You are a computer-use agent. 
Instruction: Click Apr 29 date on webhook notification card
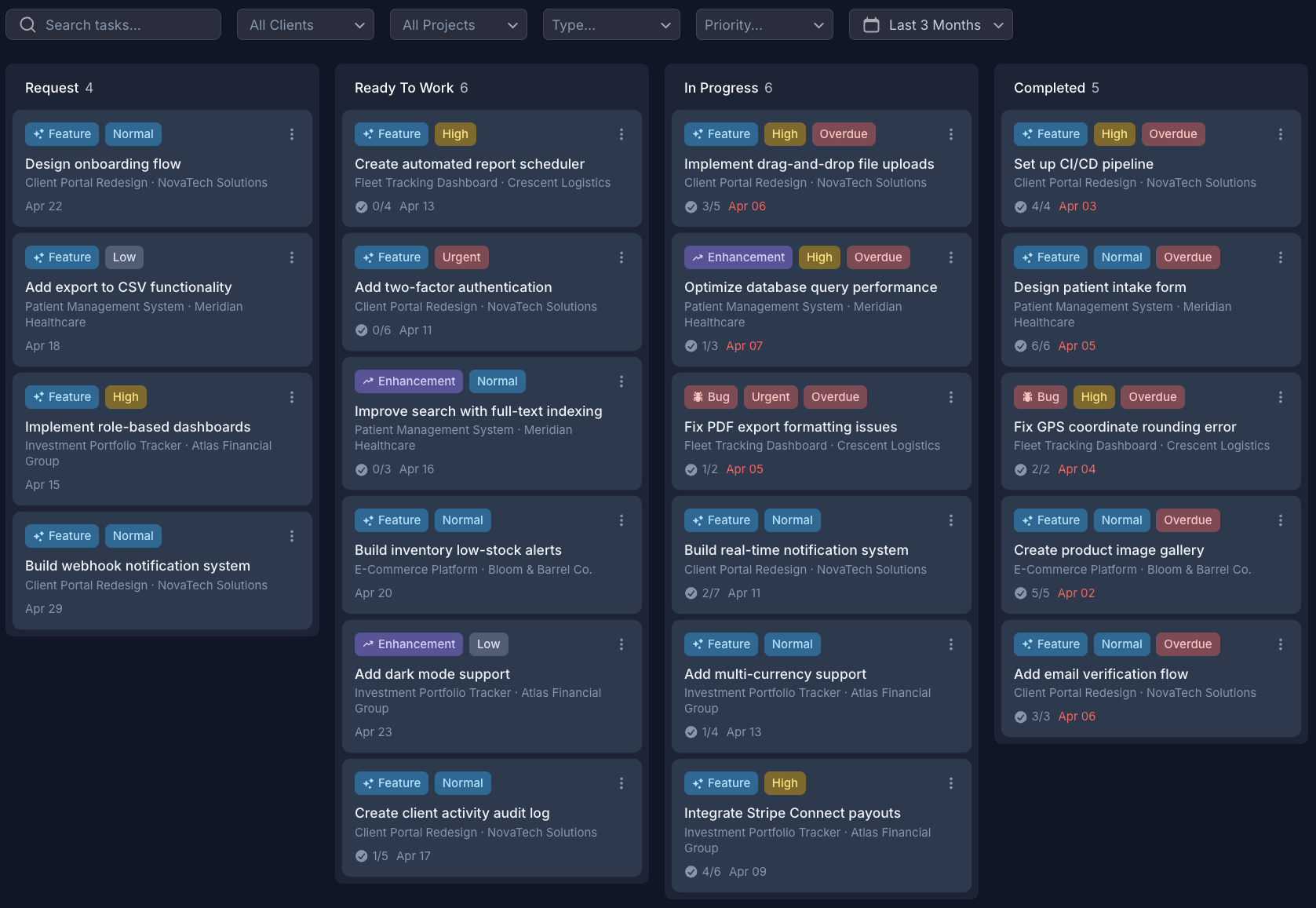tap(44, 609)
